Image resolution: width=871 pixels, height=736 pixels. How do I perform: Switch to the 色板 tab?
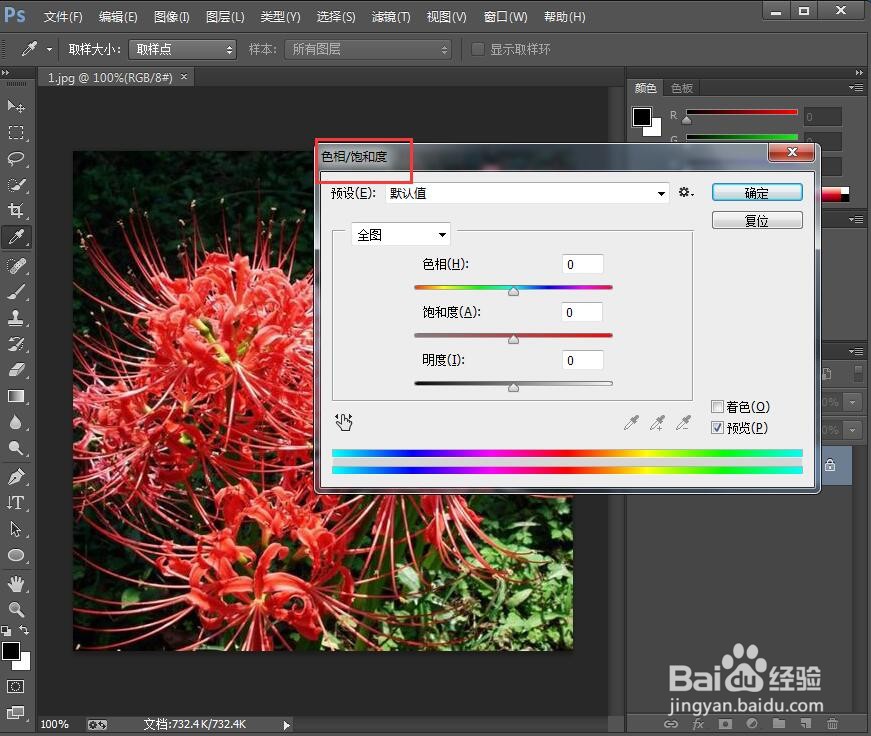click(x=682, y=88)
